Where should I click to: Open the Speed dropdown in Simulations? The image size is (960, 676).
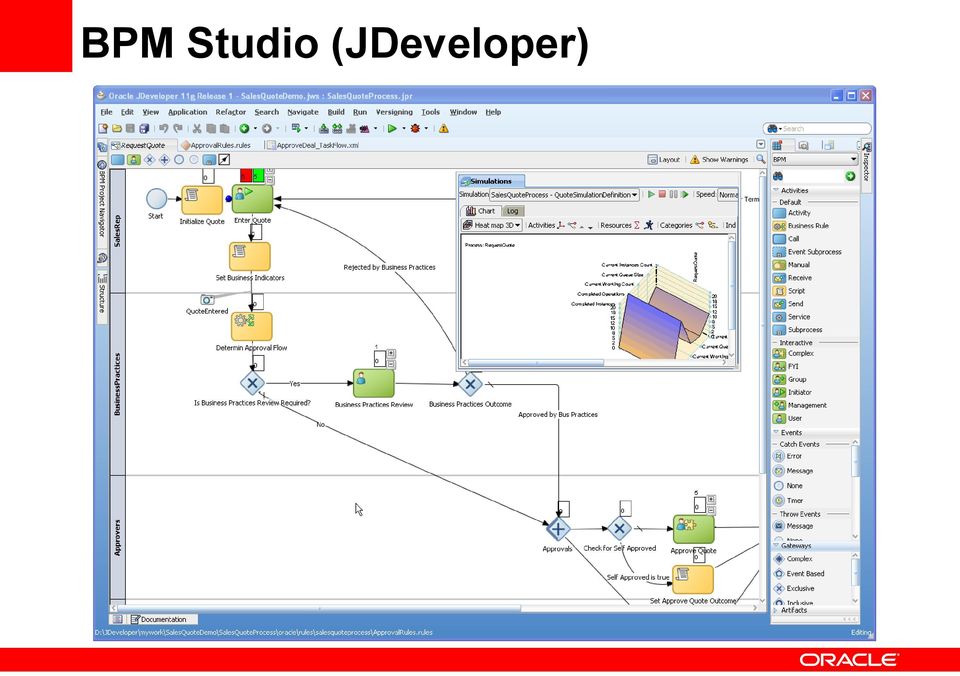(728, 195)
